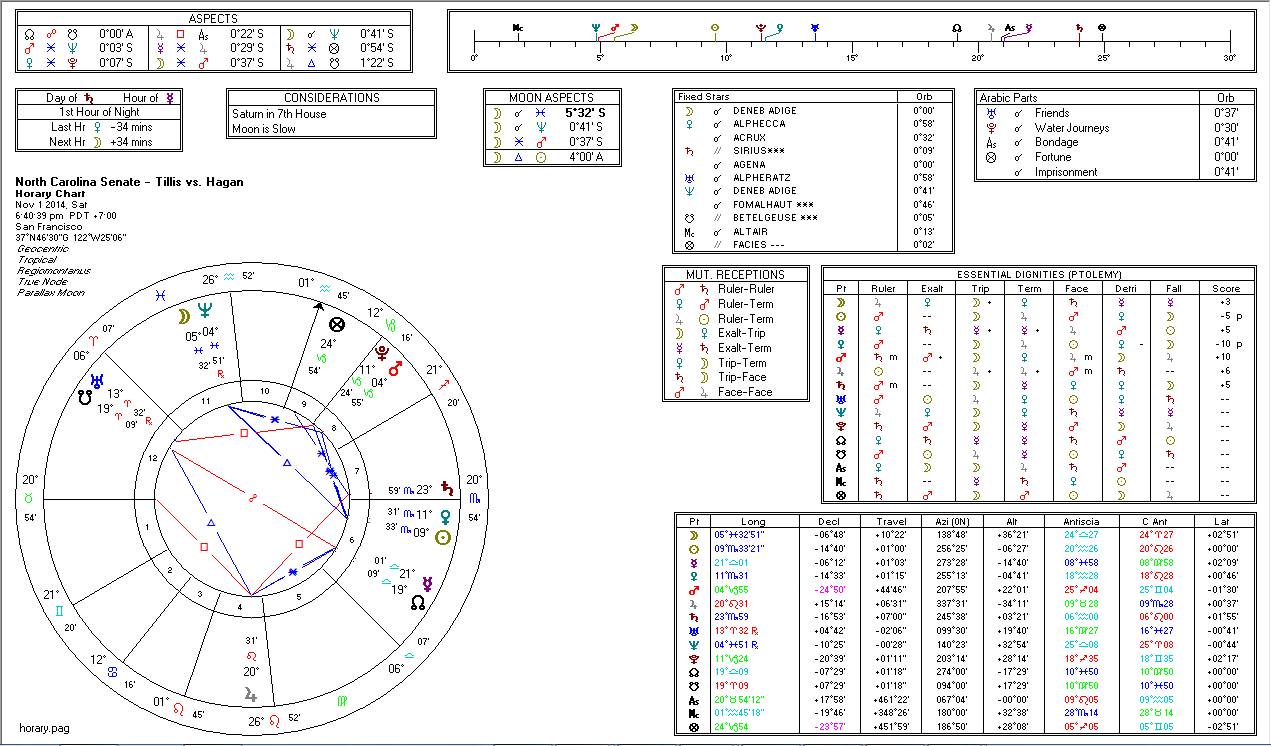Click the Mc marker on the degree strip
1271x746 pixels.
point(517,28)
